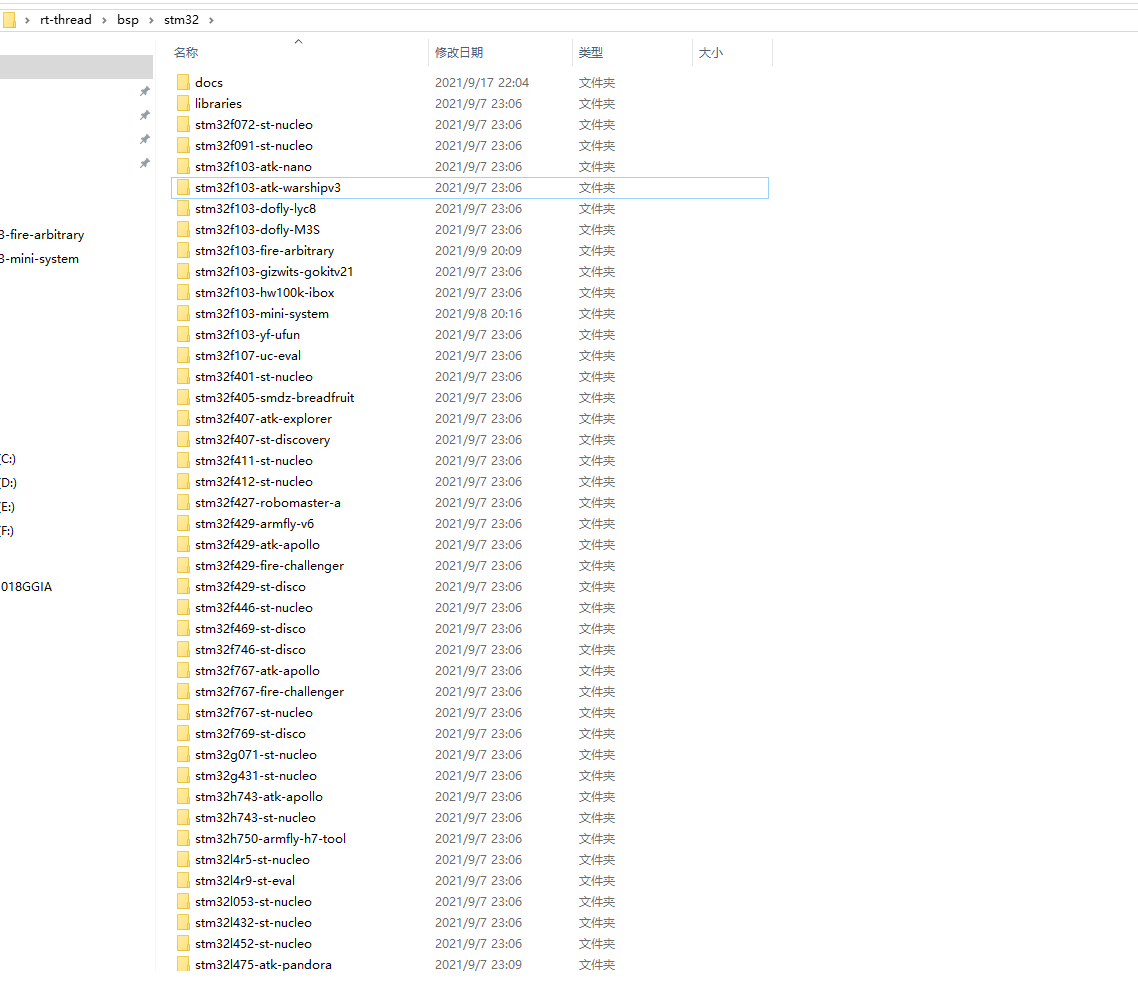Screen dimensions: 1138x985
Task: Click folder icon for stm32h750-armfly-h7-tool
Action: click(x=183, y=838)
